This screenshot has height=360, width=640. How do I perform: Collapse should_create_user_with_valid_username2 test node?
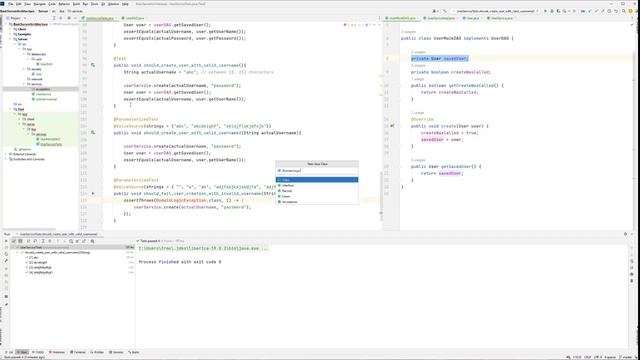coord(18,253)
